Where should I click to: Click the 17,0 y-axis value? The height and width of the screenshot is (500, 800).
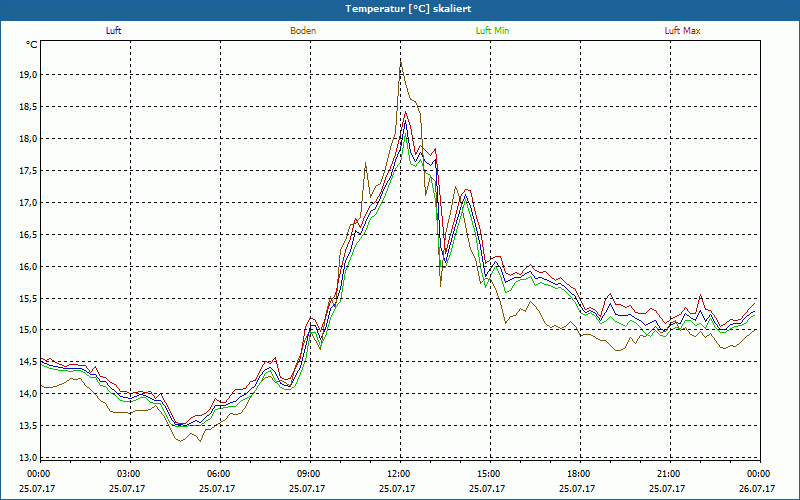30,203
